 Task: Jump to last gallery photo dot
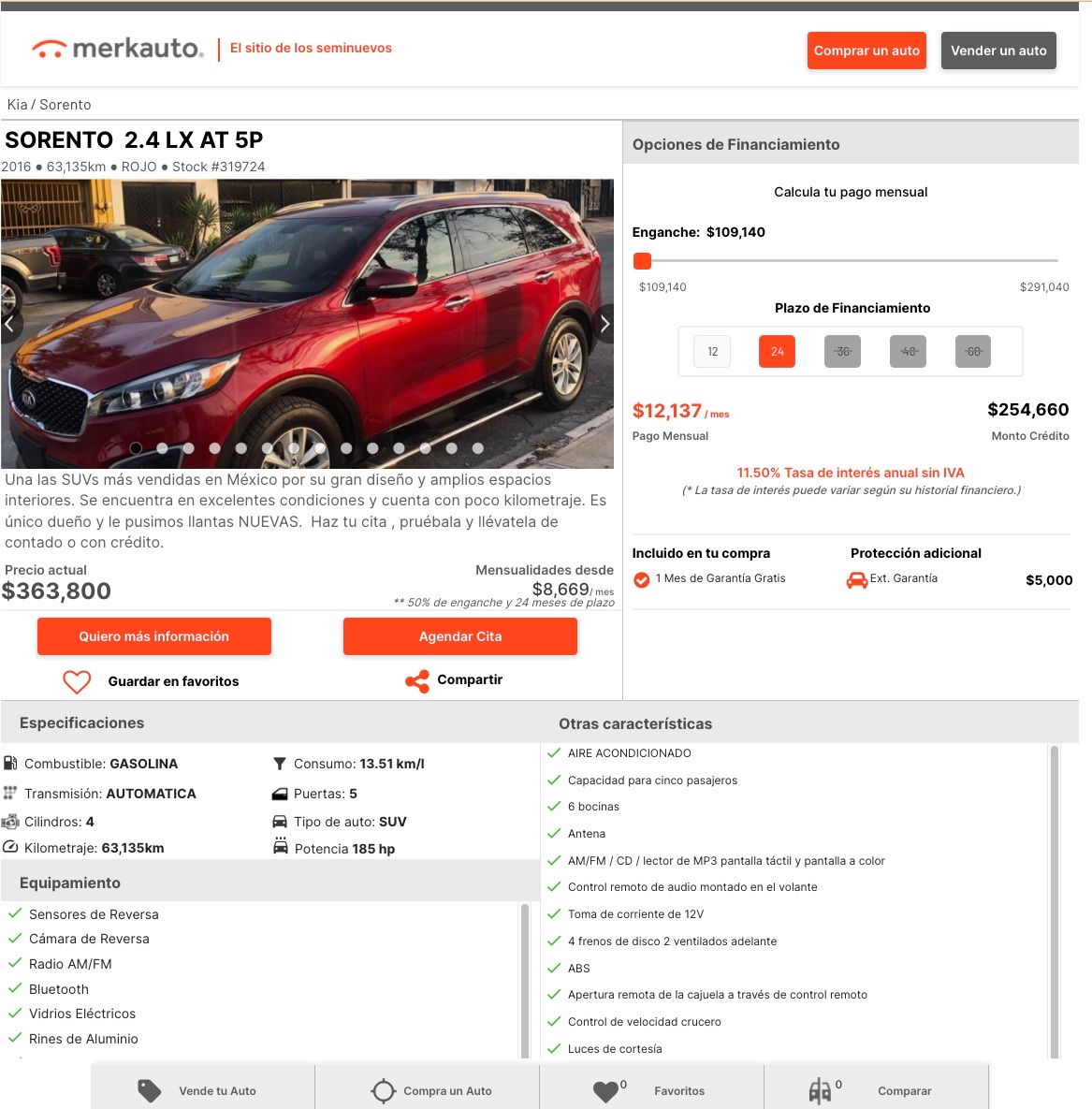(x=478, y=448)
